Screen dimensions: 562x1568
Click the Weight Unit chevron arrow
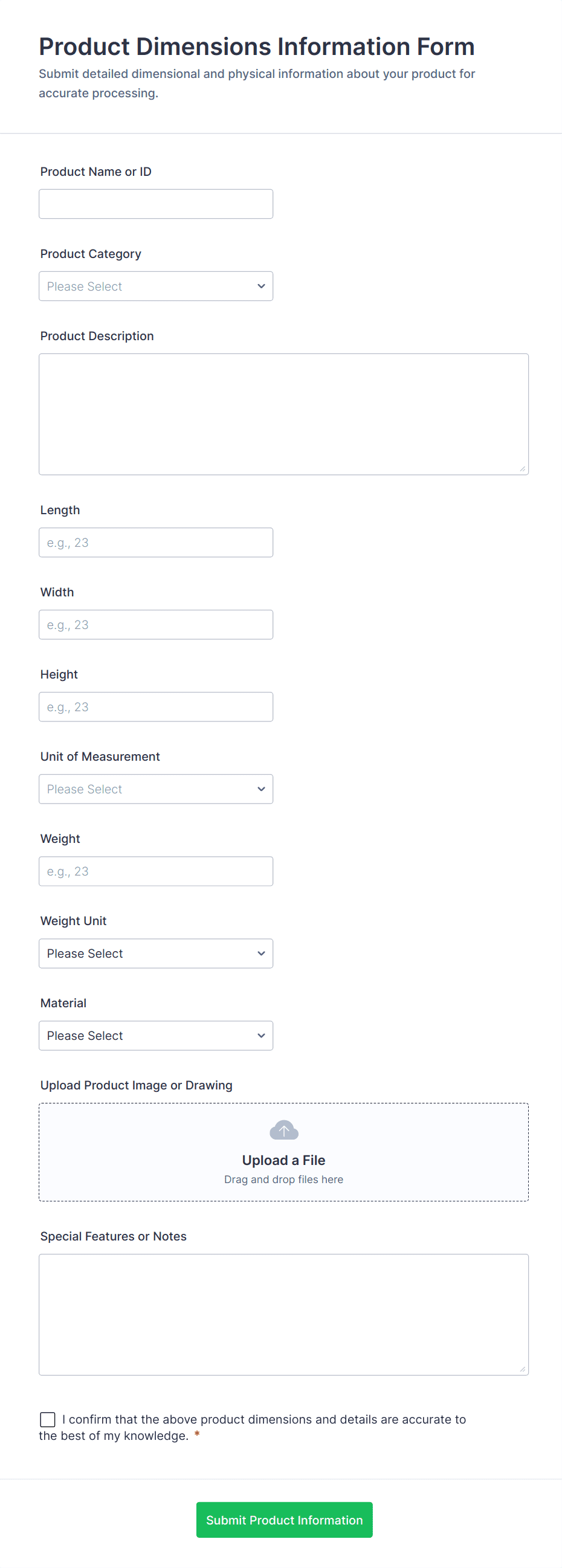click(261, 953)
